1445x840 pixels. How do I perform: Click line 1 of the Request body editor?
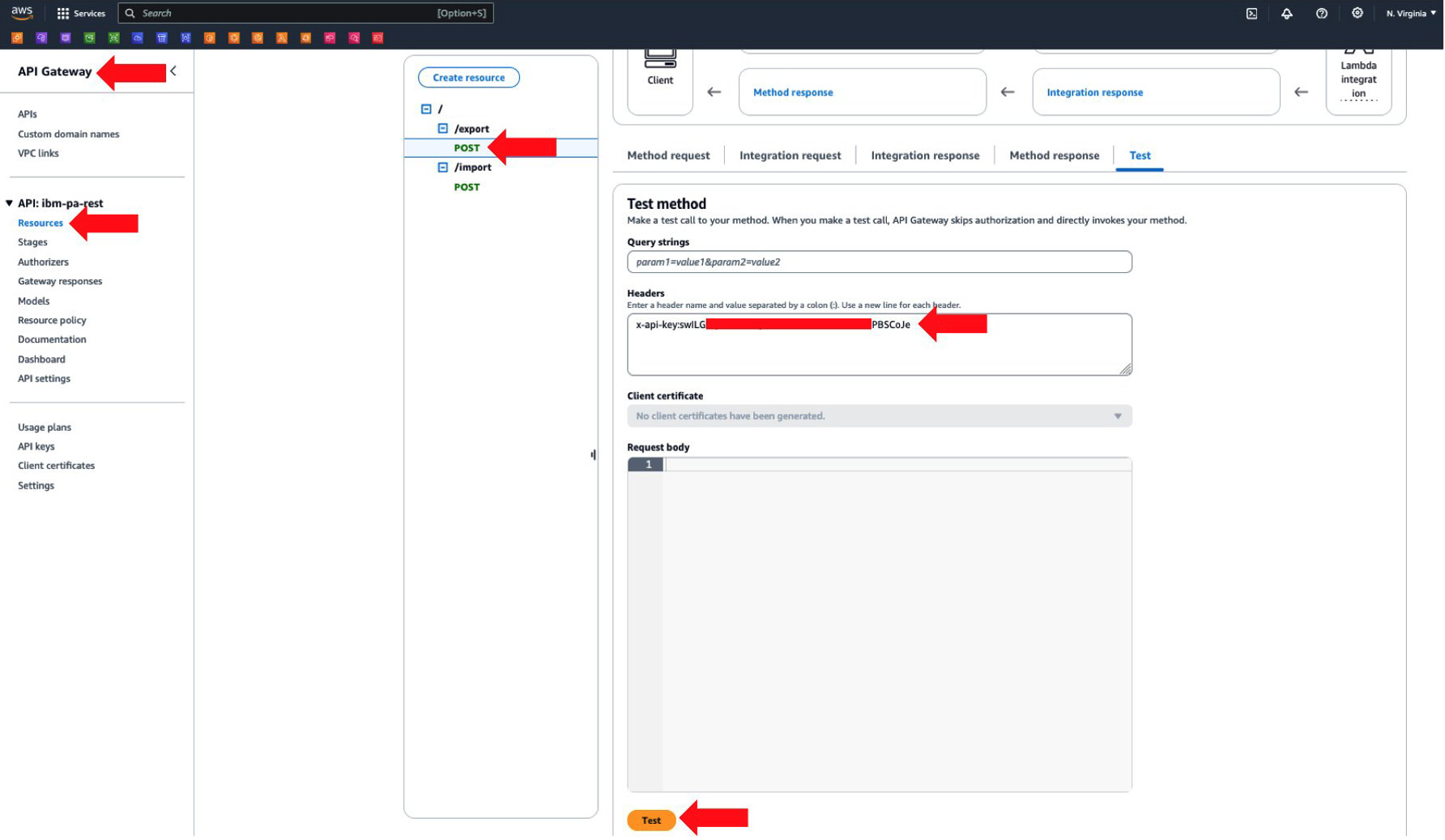897,465
